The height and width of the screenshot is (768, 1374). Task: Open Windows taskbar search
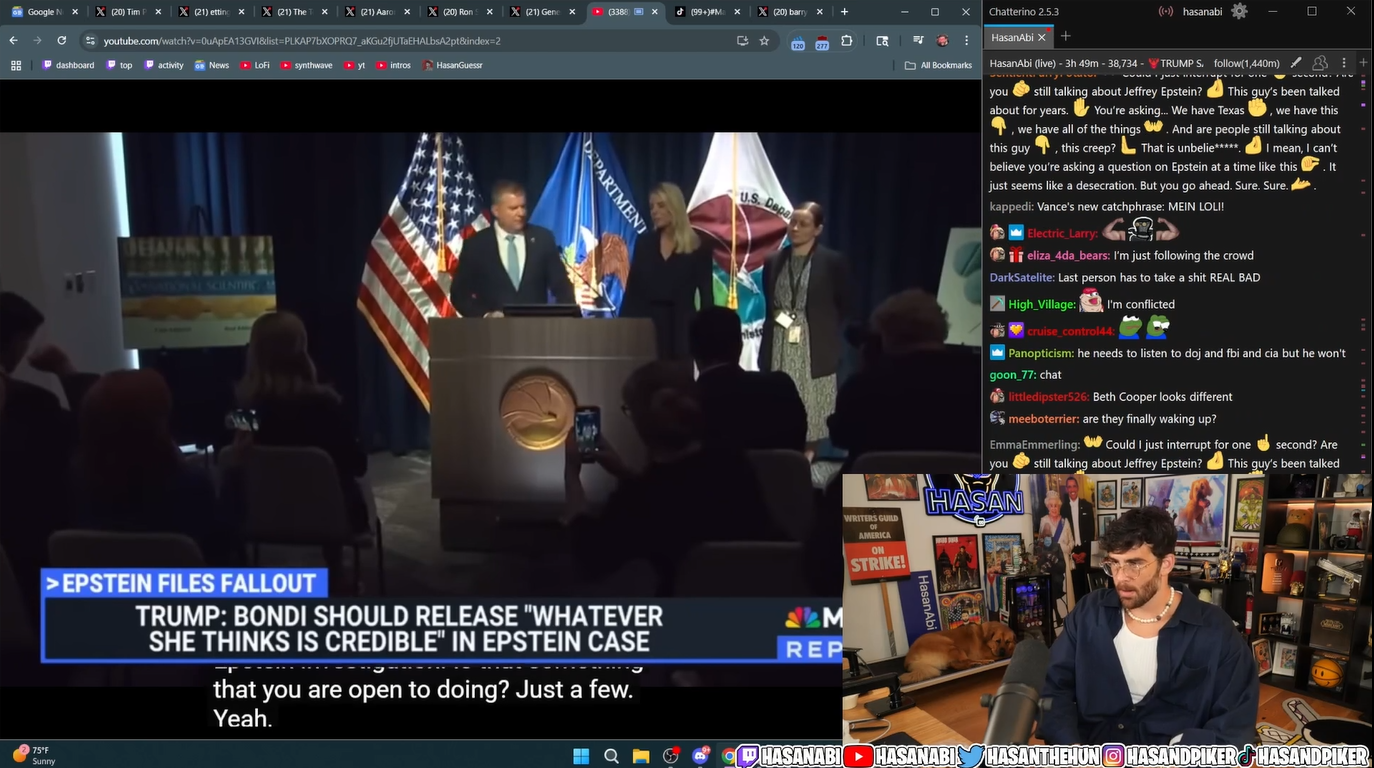(612, 756)
